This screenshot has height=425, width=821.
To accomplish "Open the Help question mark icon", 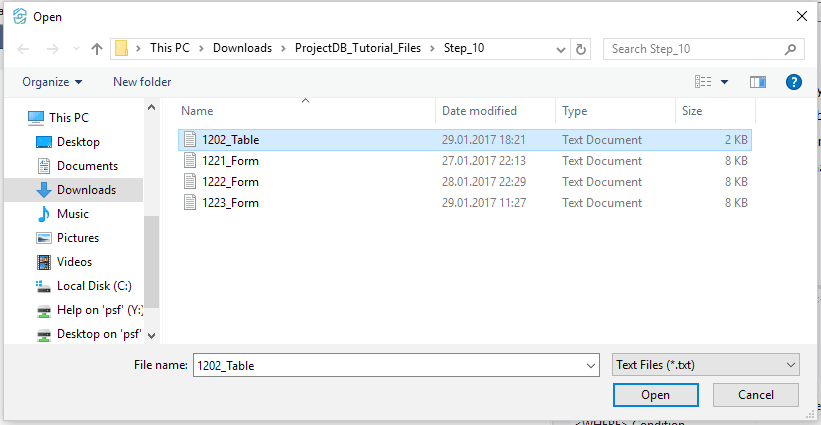I will click(794, 82).
